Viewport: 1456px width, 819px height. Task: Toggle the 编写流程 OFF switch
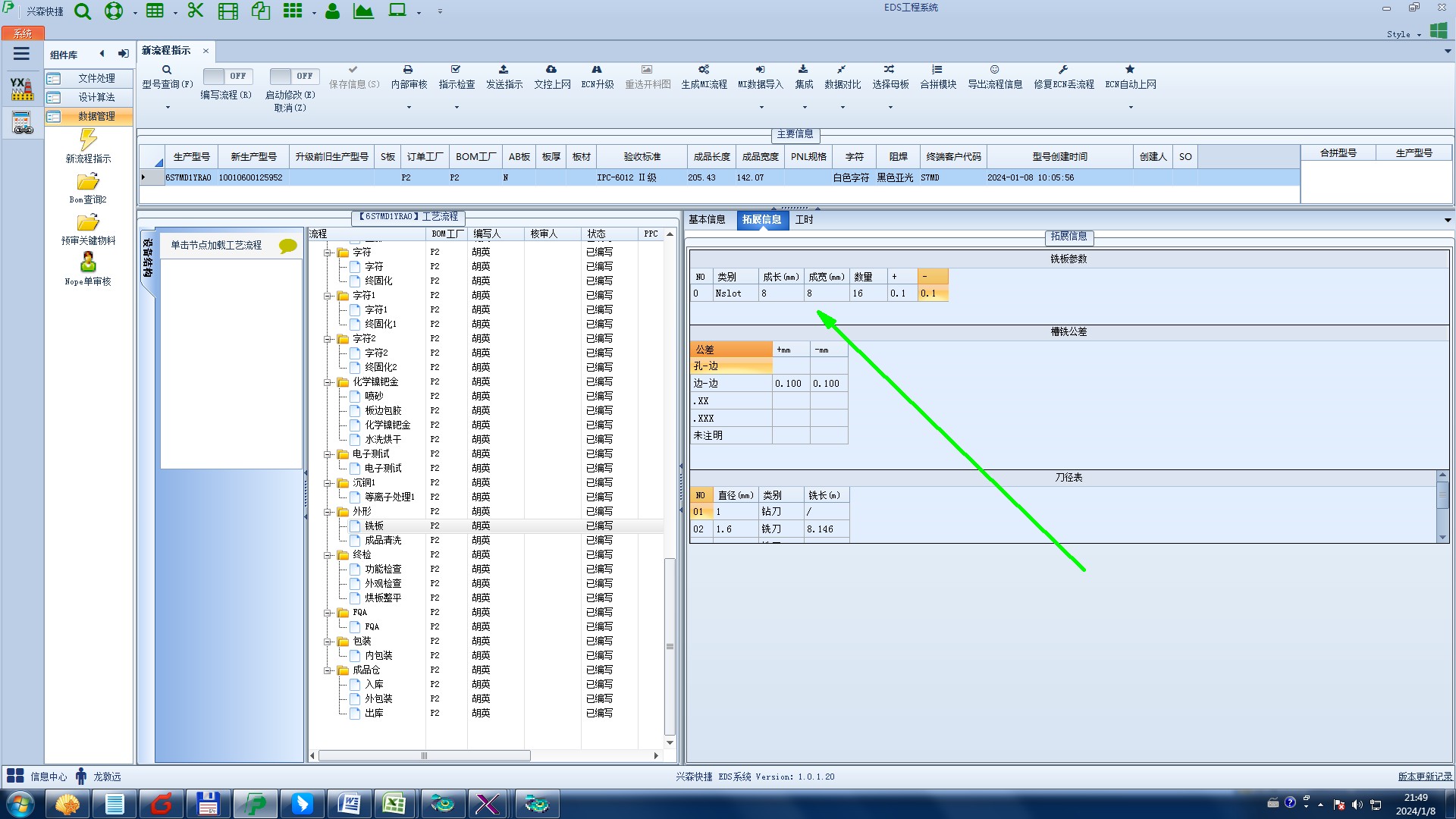[x=226, y=77]
